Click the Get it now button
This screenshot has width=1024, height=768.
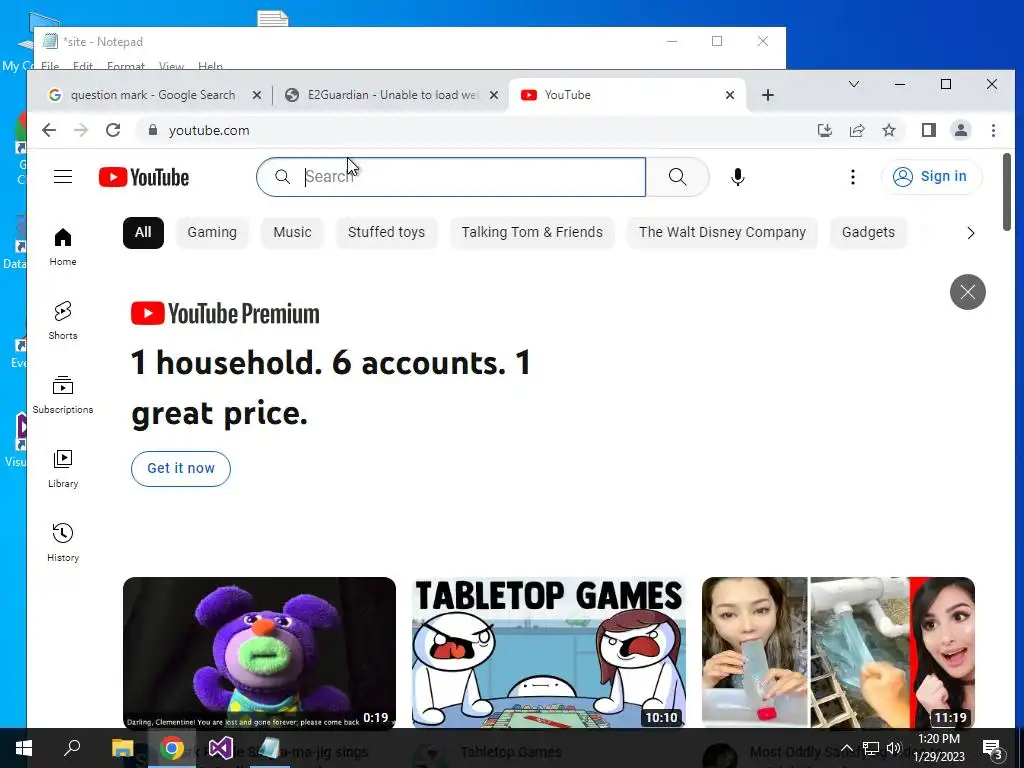(x=181, y=468)
